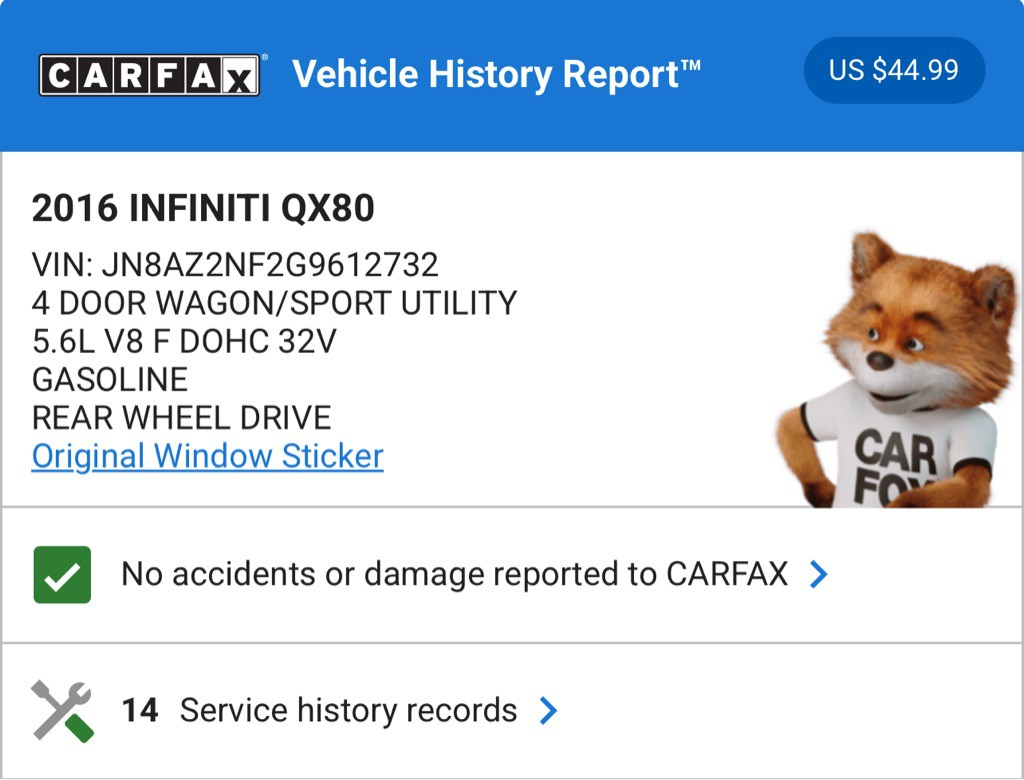The image size is (1024, 780).
Task: Click the CARFAX logo in header
Action: [x=150, y=75]
